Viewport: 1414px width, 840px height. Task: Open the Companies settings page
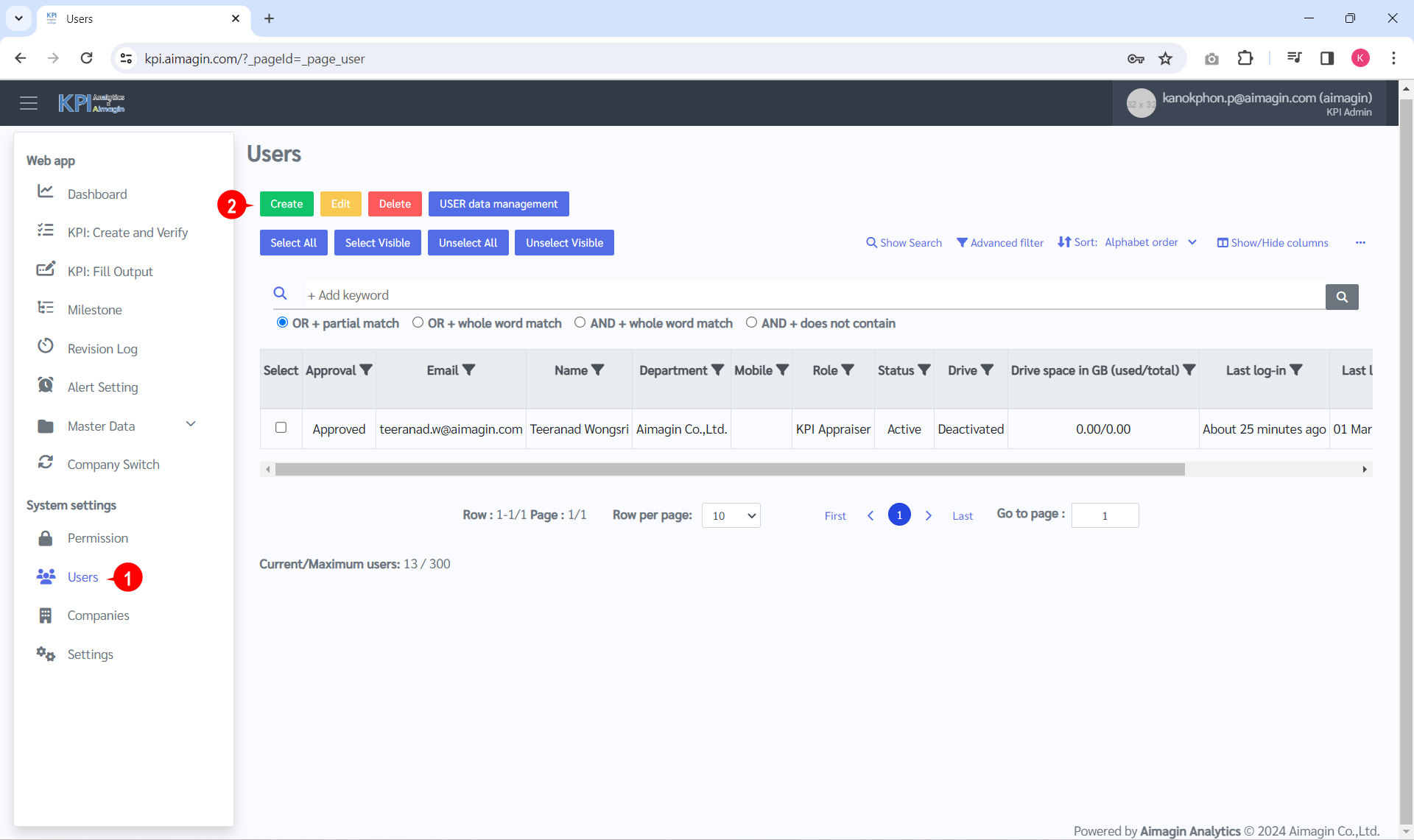(99, 615)
